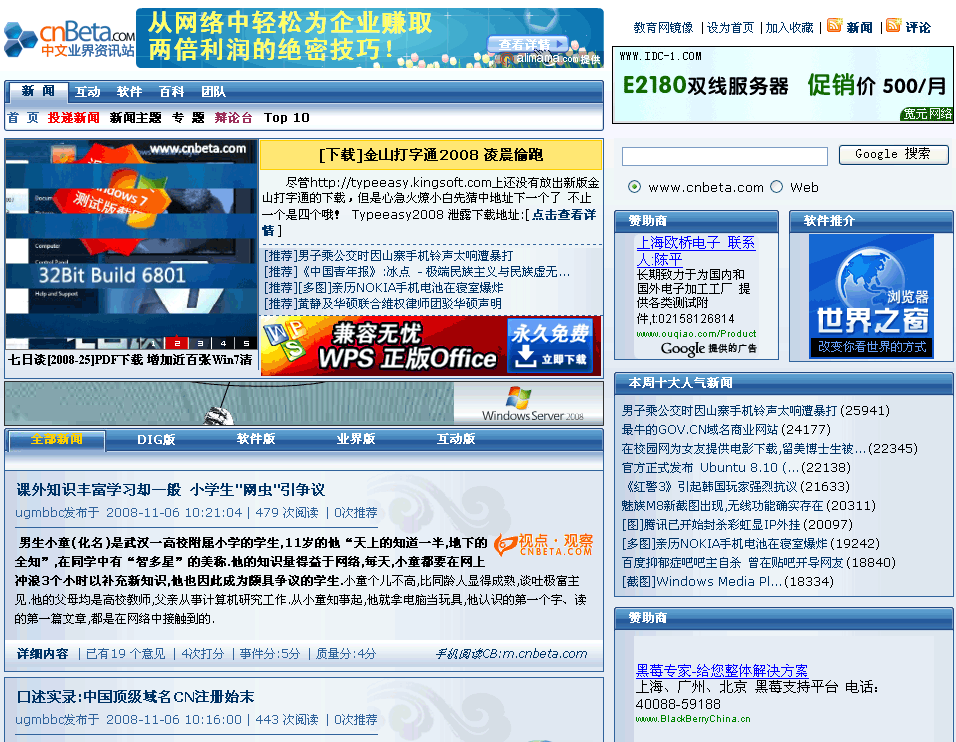Switch to the 全部新闻 tab

[x=57, y=439]
